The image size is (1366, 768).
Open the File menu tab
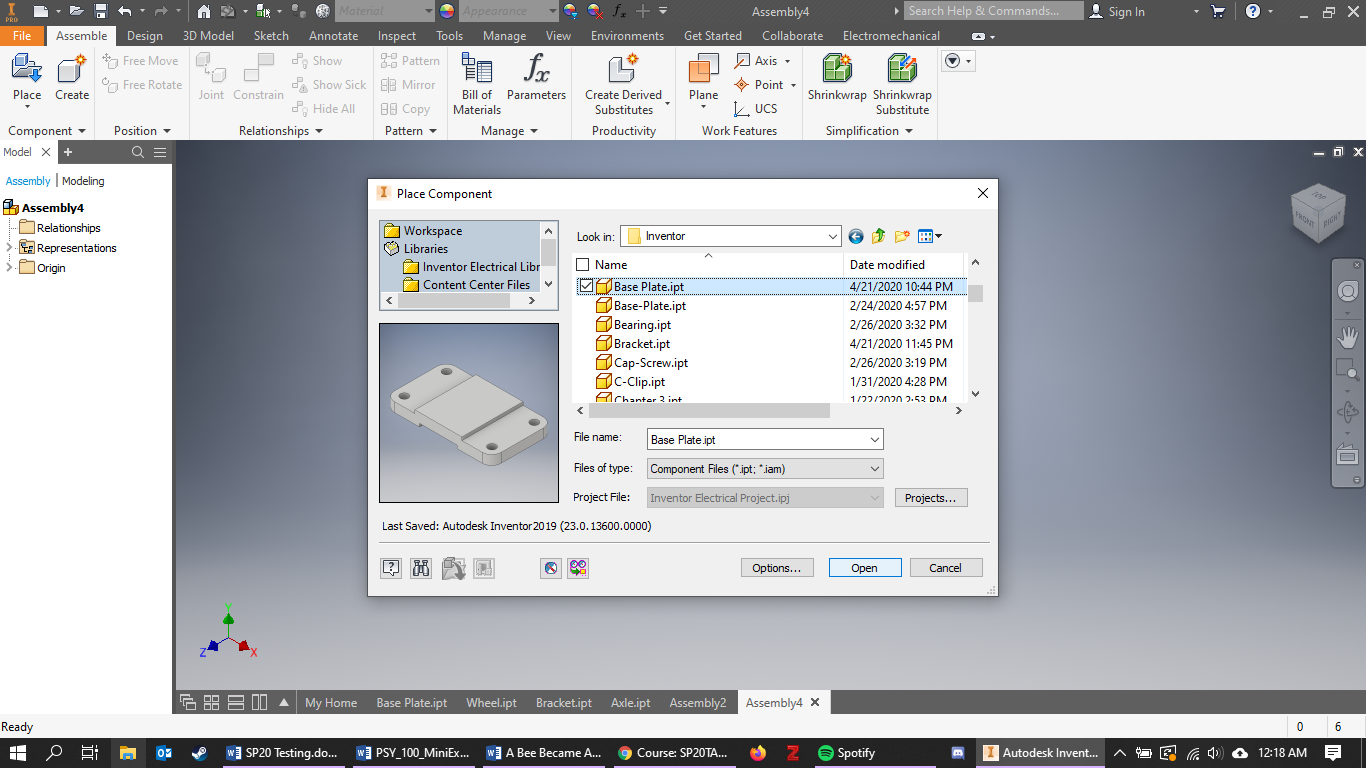[22, 35]
